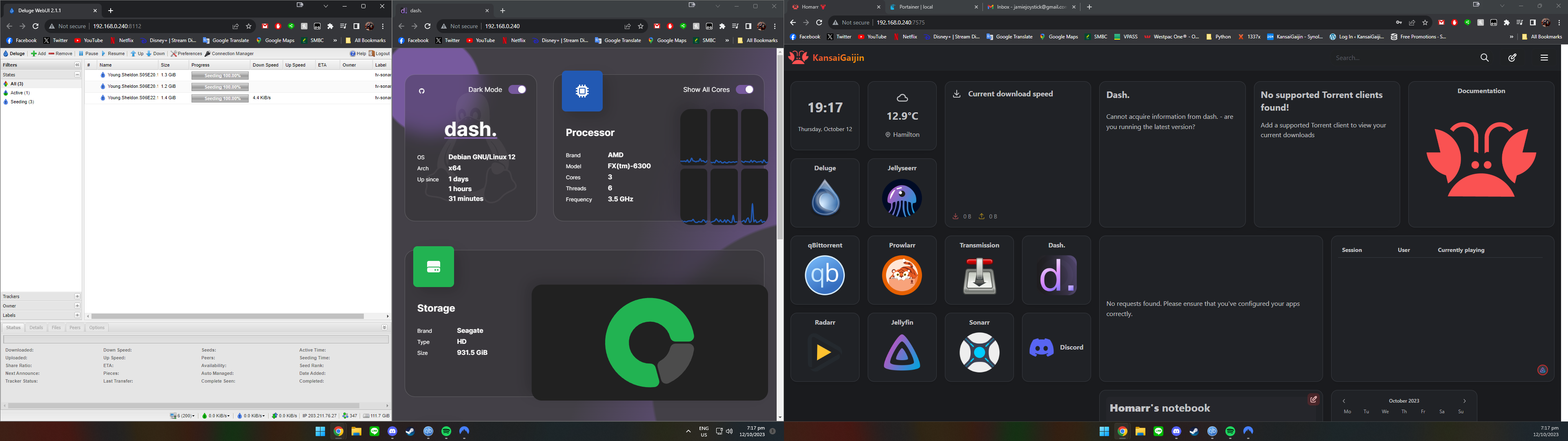
Task: Collapse the States section in Deluge Filters
Action: (x=78, y=74)
